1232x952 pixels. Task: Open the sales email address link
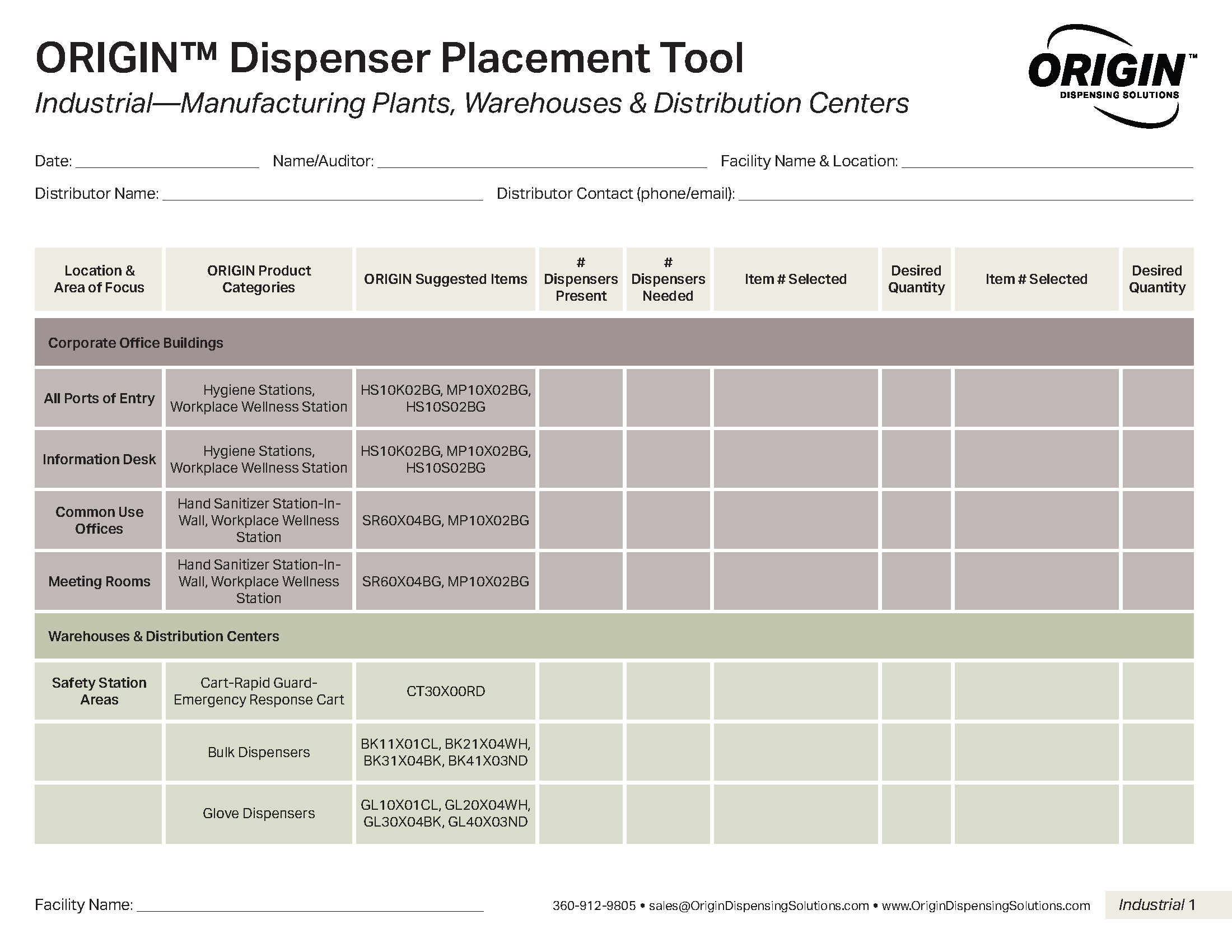point(758,906)
